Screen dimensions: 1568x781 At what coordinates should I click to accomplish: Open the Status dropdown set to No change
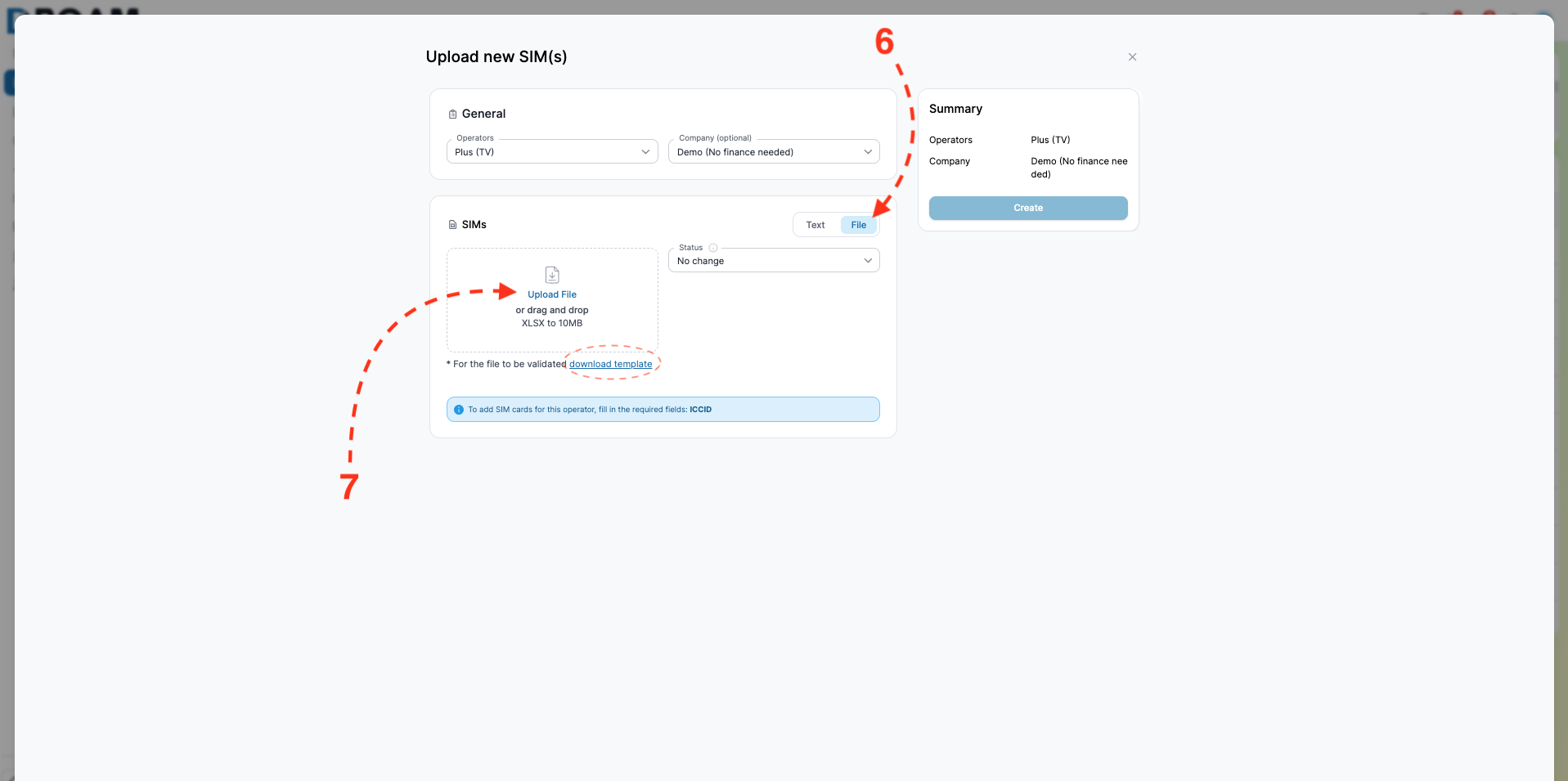(x=774, y=260)
